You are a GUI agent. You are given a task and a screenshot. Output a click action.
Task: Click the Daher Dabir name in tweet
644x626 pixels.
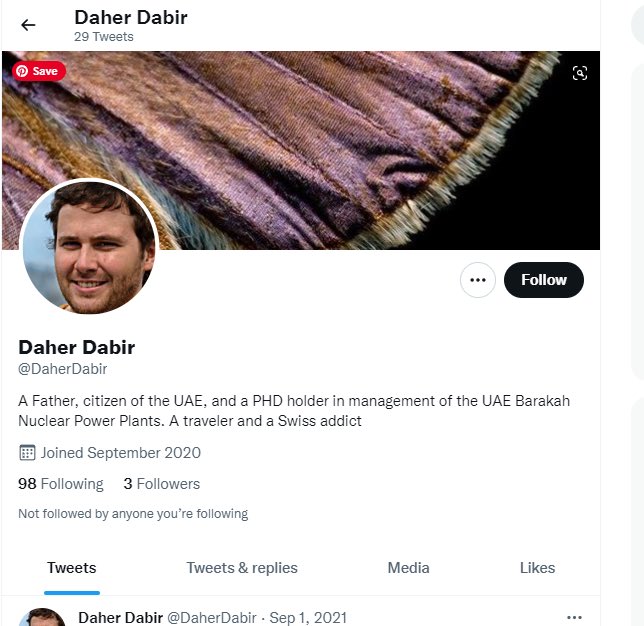click(x=121, y=618)
